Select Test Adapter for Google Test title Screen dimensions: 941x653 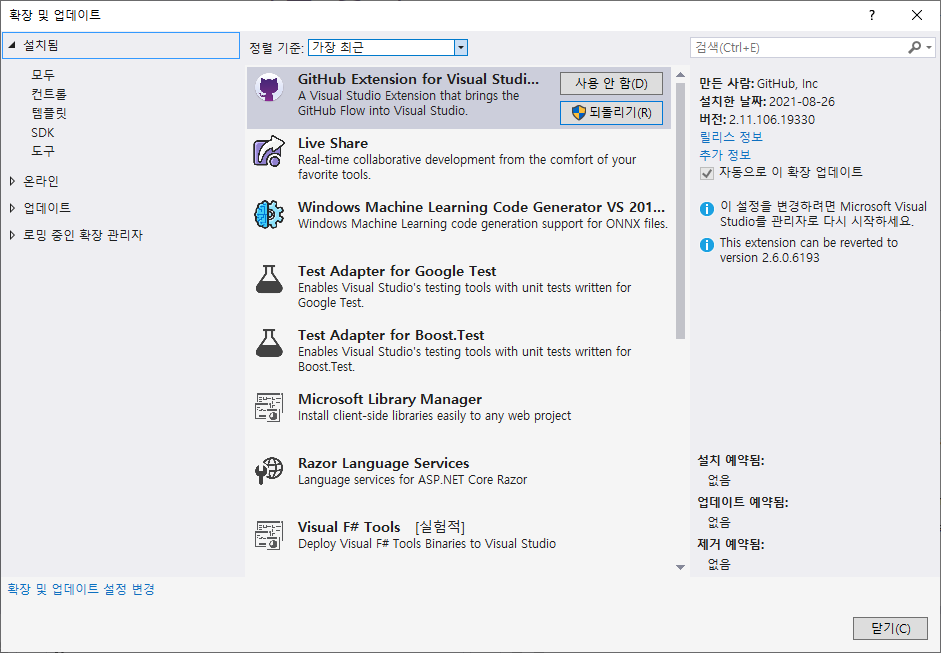397,271
